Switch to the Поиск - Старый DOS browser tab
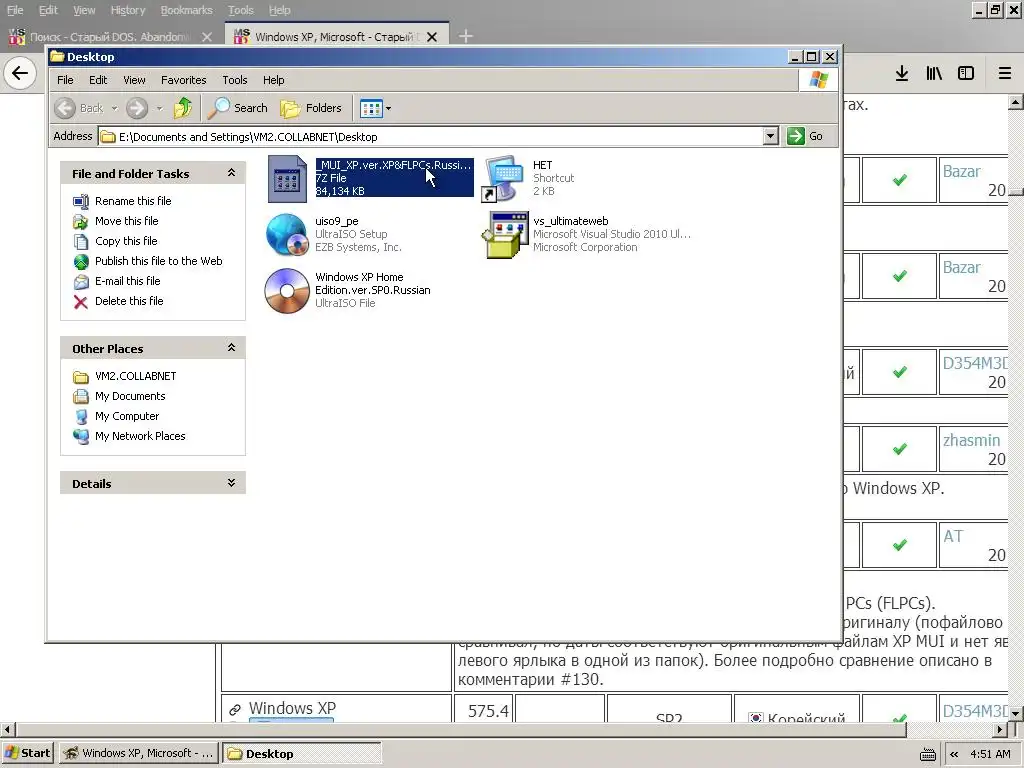This screenshot has width=1024, height=768. coord(111,37)
